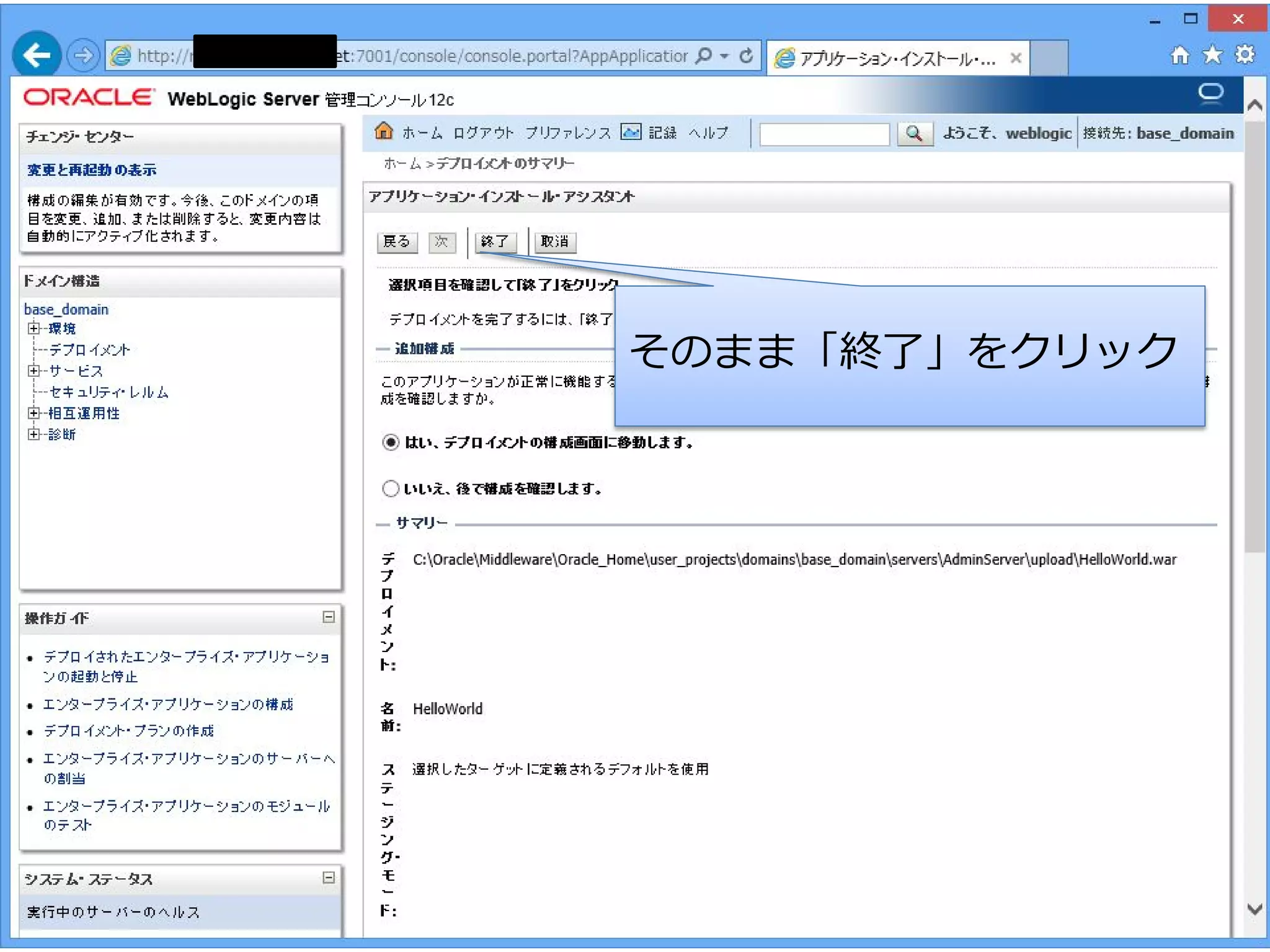Viewport: 1270px width, 952px height.
Task: Open デプロイメント in the domain tree
Action: click(89, 350)
